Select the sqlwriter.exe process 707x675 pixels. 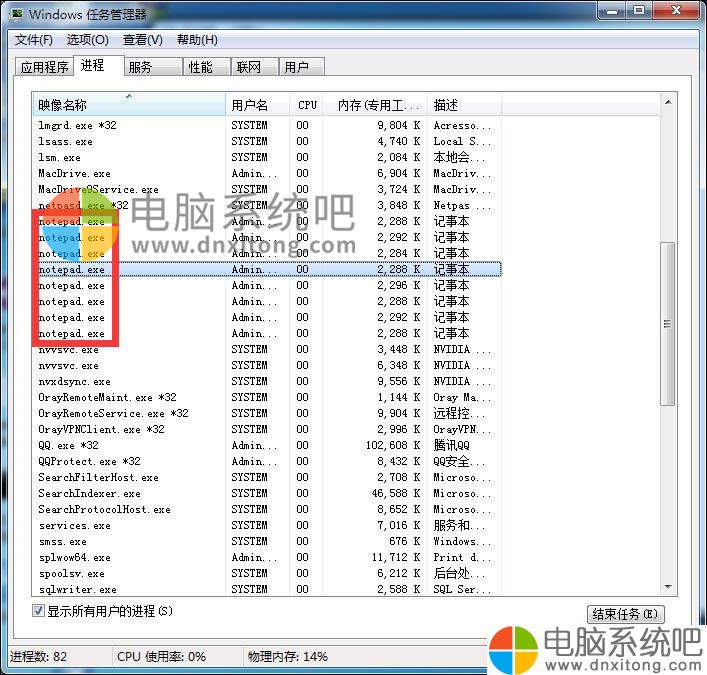pos(266,589)
